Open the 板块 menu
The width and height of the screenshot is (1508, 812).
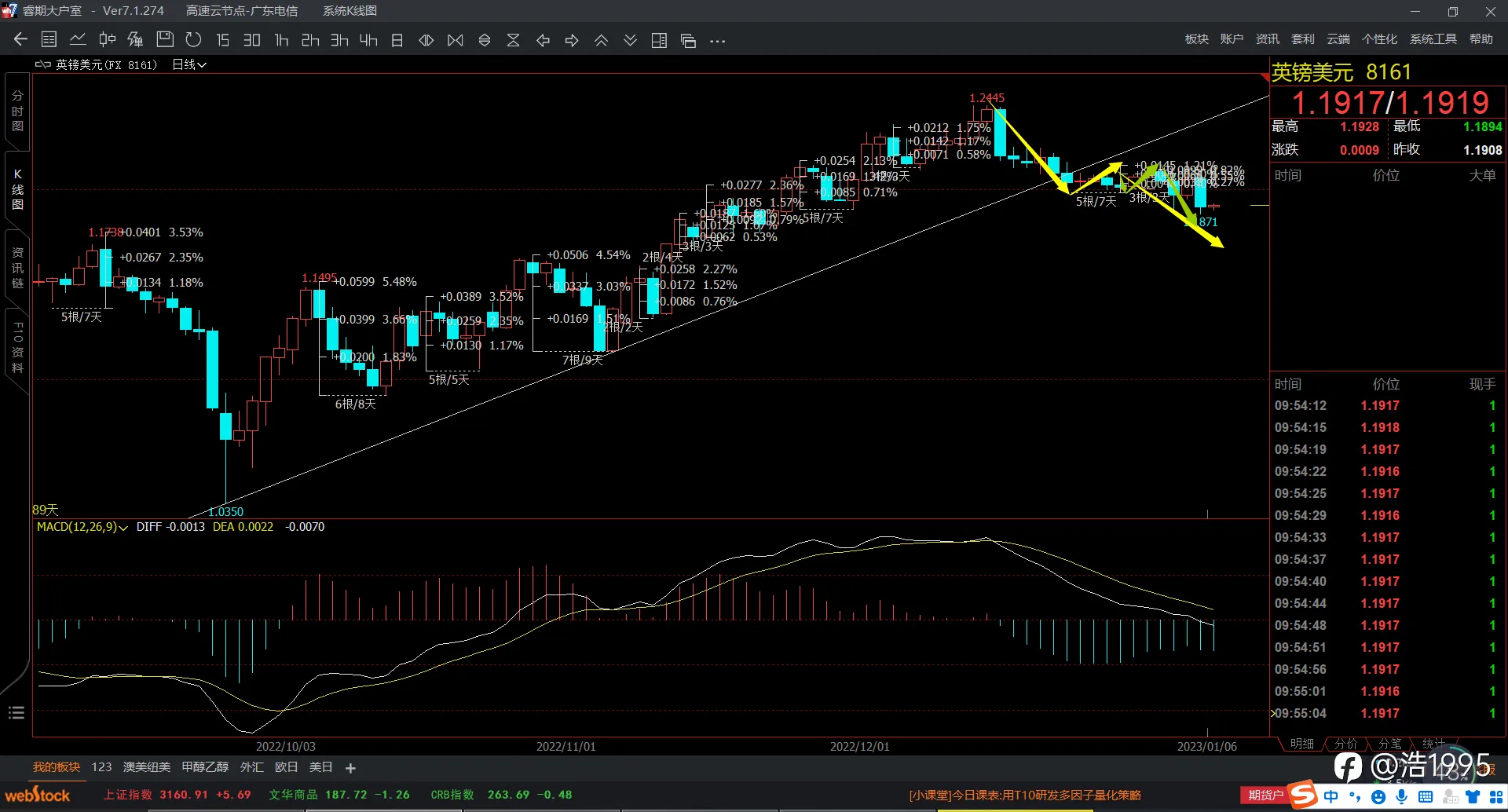pos(1197,39)
